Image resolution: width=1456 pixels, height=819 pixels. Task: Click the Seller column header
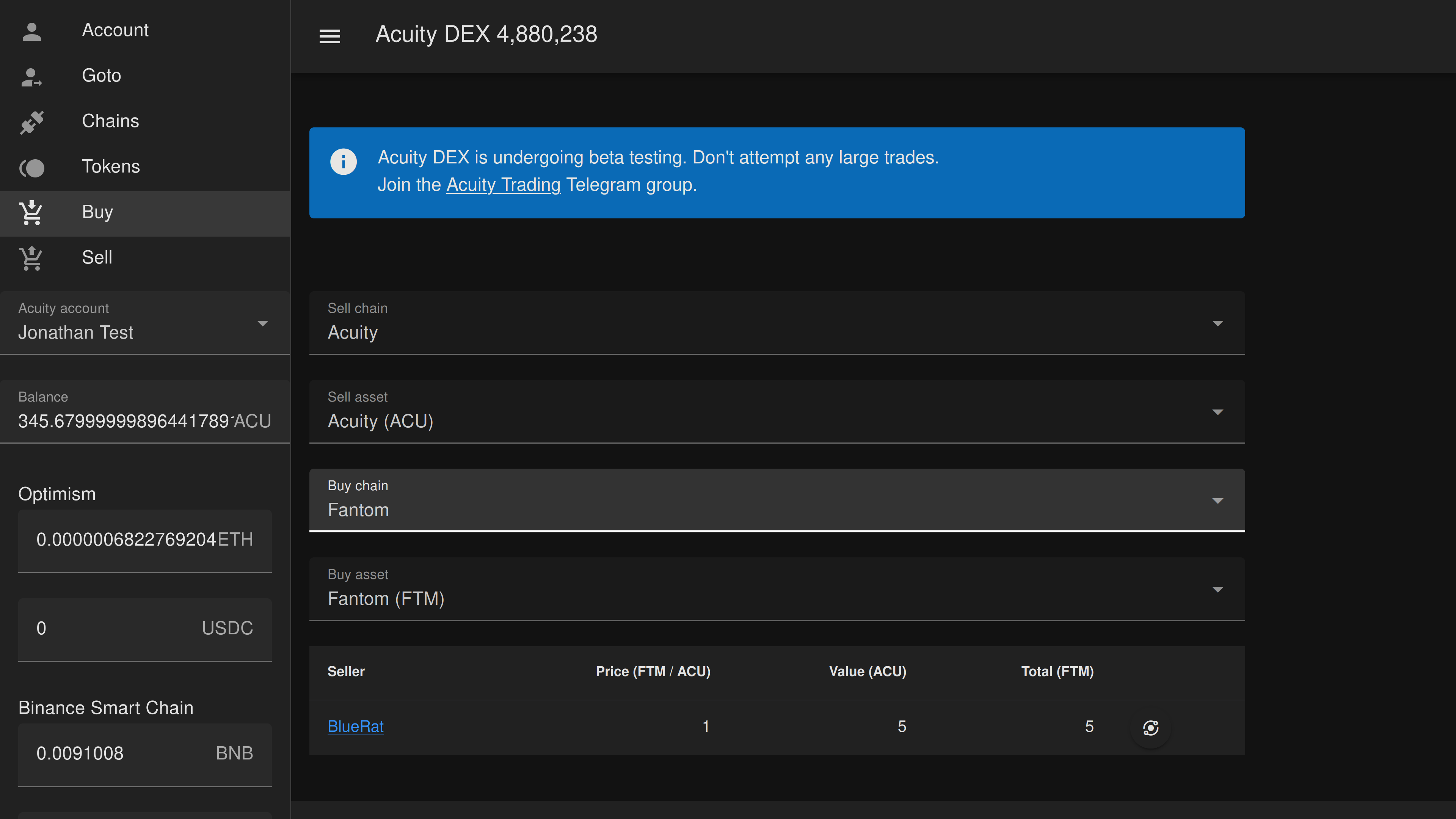click(x=346, y=671)
